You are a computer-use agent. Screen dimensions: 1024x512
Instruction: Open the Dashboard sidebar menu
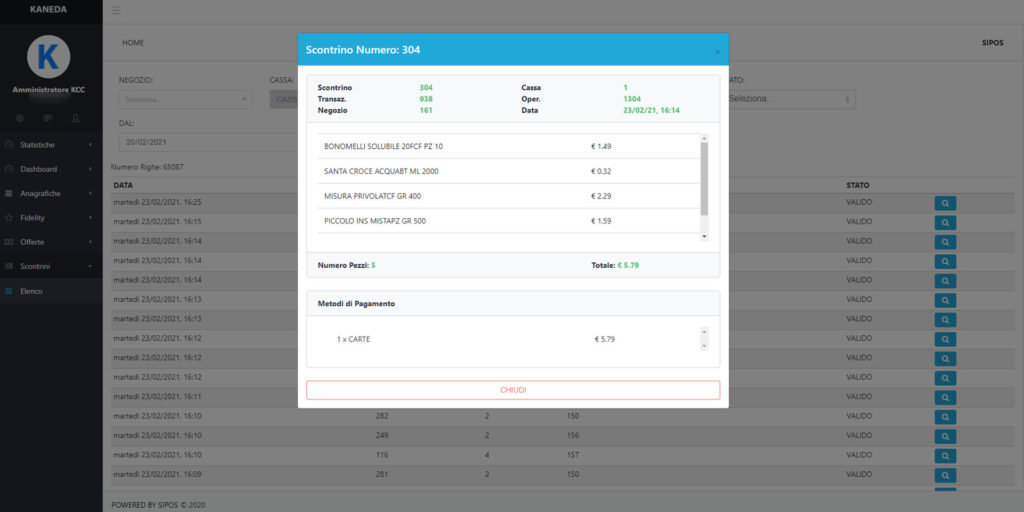pos(50,169)
